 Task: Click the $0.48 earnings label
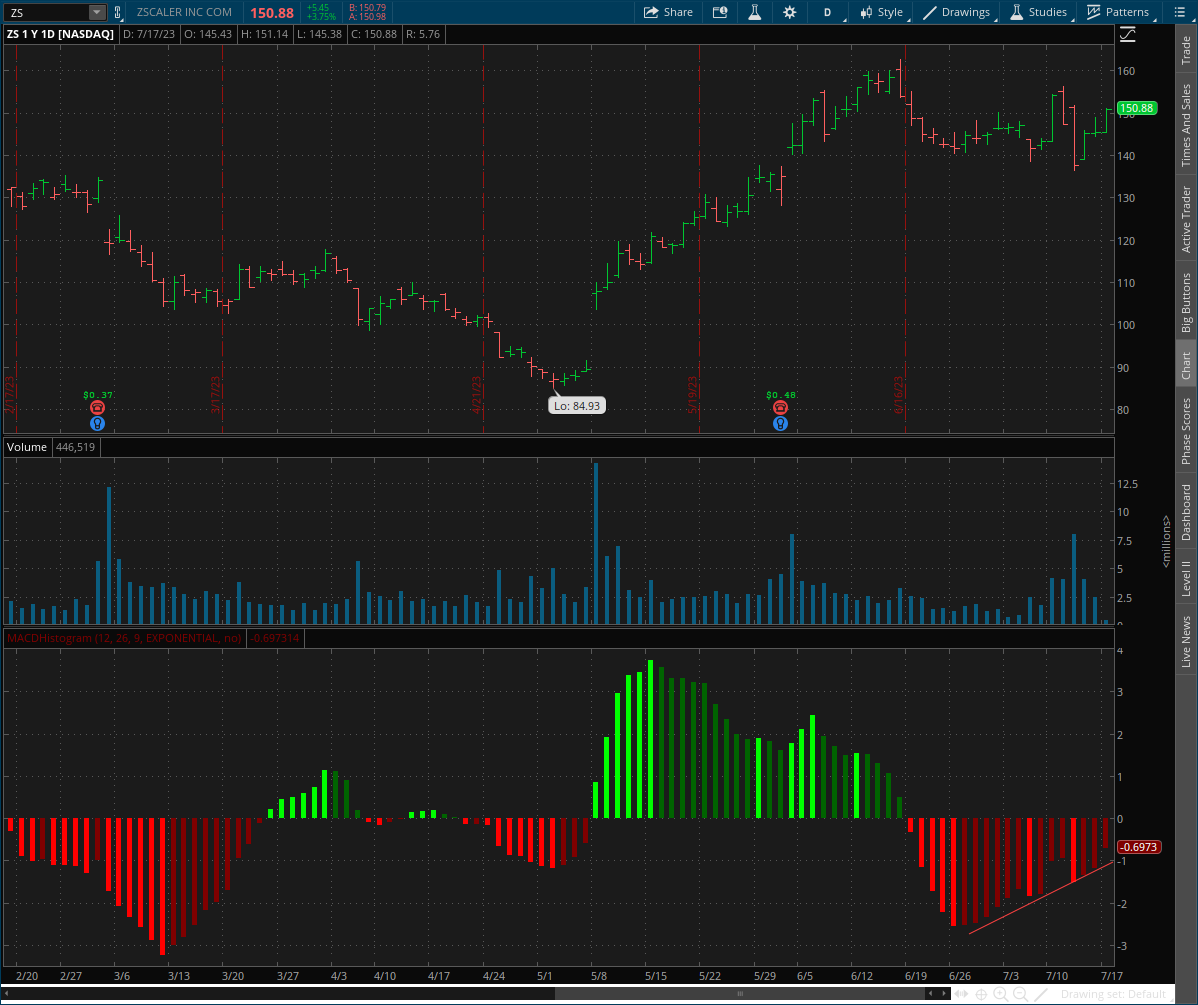pos(781,395)
